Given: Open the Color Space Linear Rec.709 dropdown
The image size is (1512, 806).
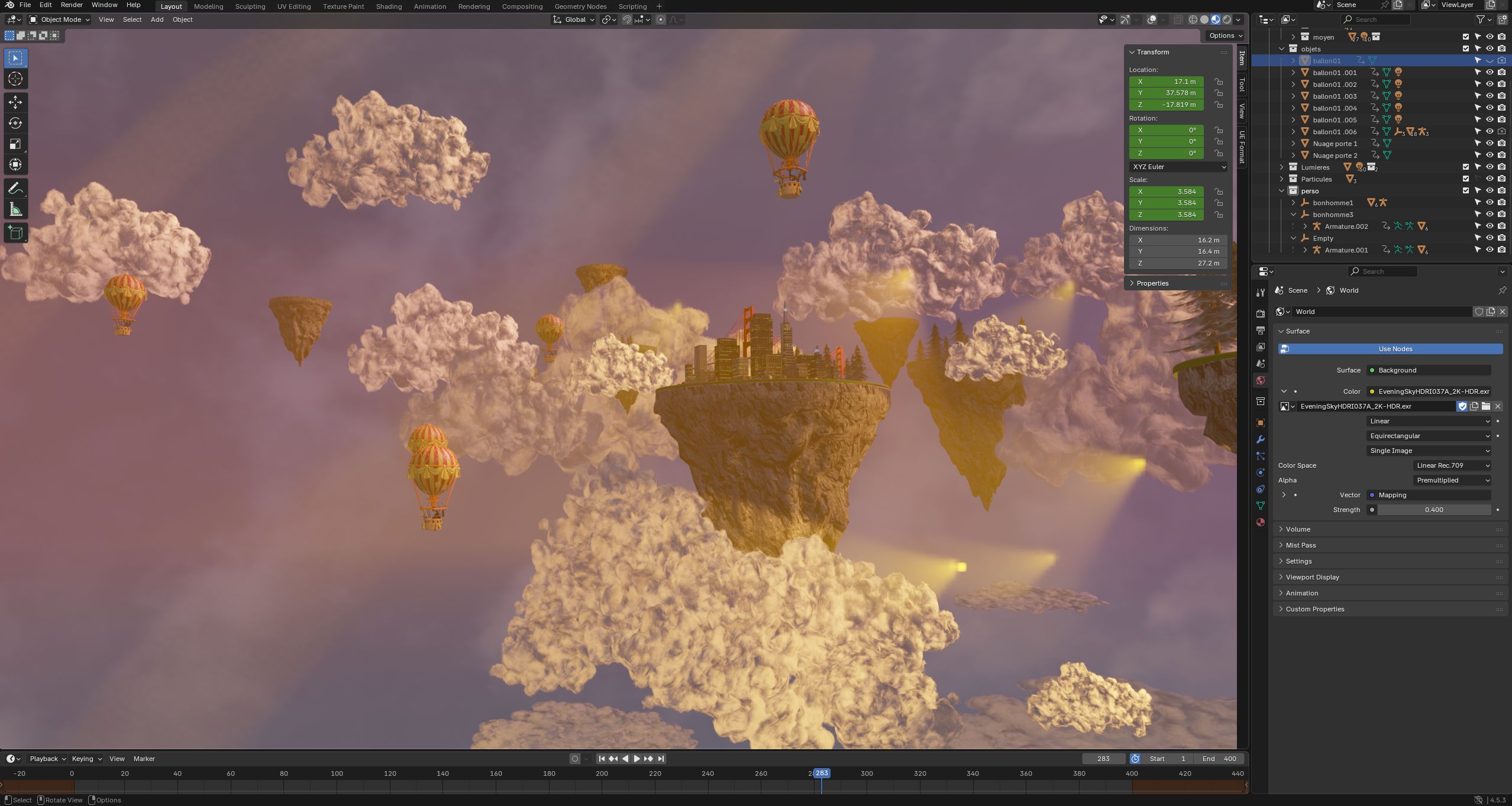Looking at the screenshot, I should pos(1452,465).
